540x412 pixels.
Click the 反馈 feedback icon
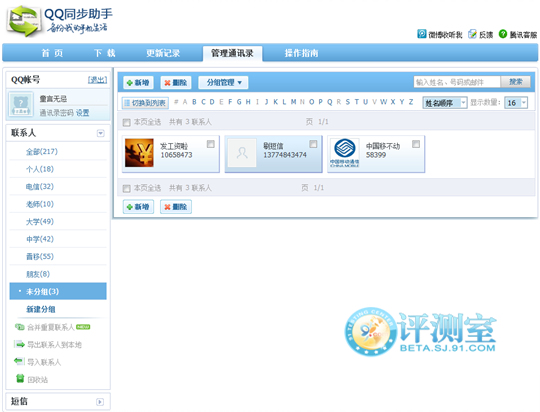click(x=472, y=34)
